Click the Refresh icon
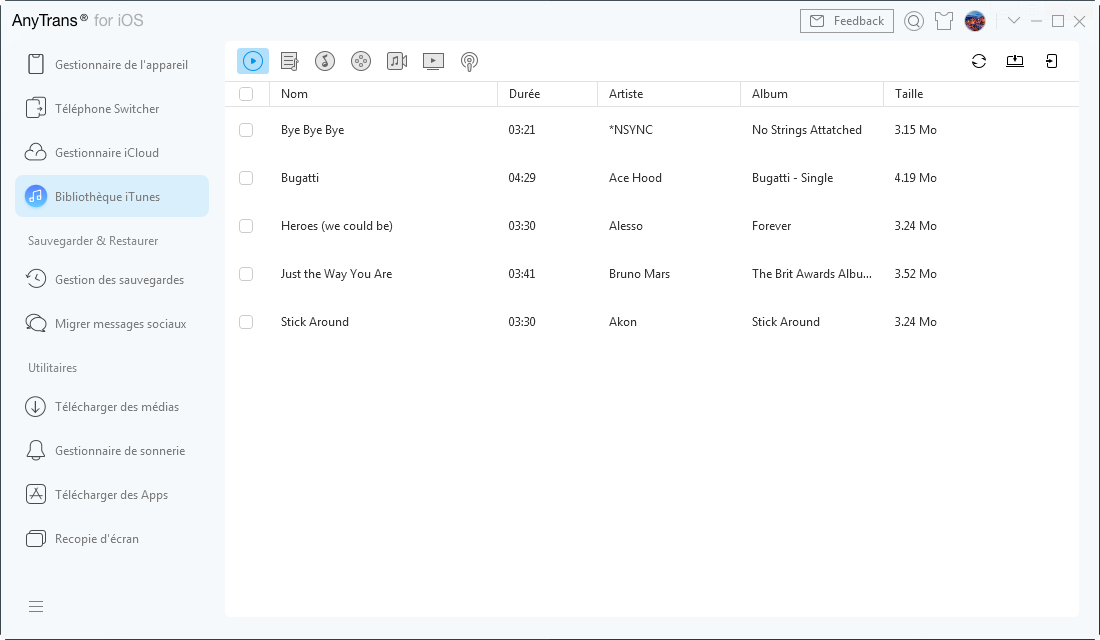This screenshot has width=1100, height=640. 979,61
